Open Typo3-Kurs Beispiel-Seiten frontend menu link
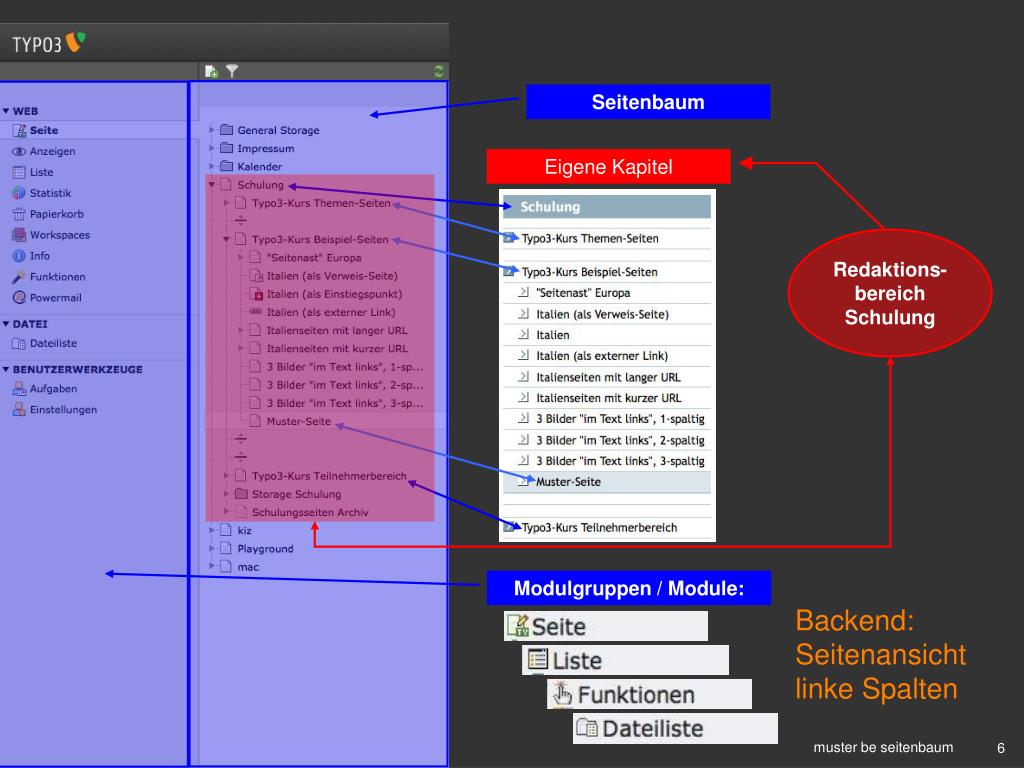The height and width of the screenshot is (768, 1024). tap(589, 272)
